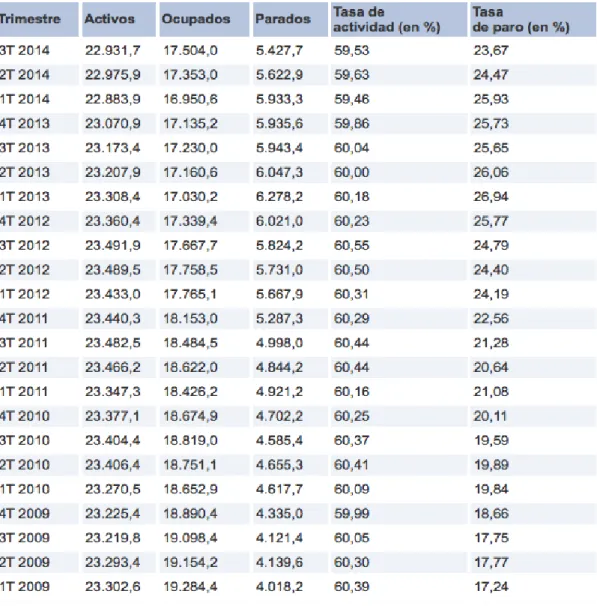Select unemployment rate 26,94 cell
This screenshot has width=597, height=606.
pyautogui.click(x=491, y=197)
